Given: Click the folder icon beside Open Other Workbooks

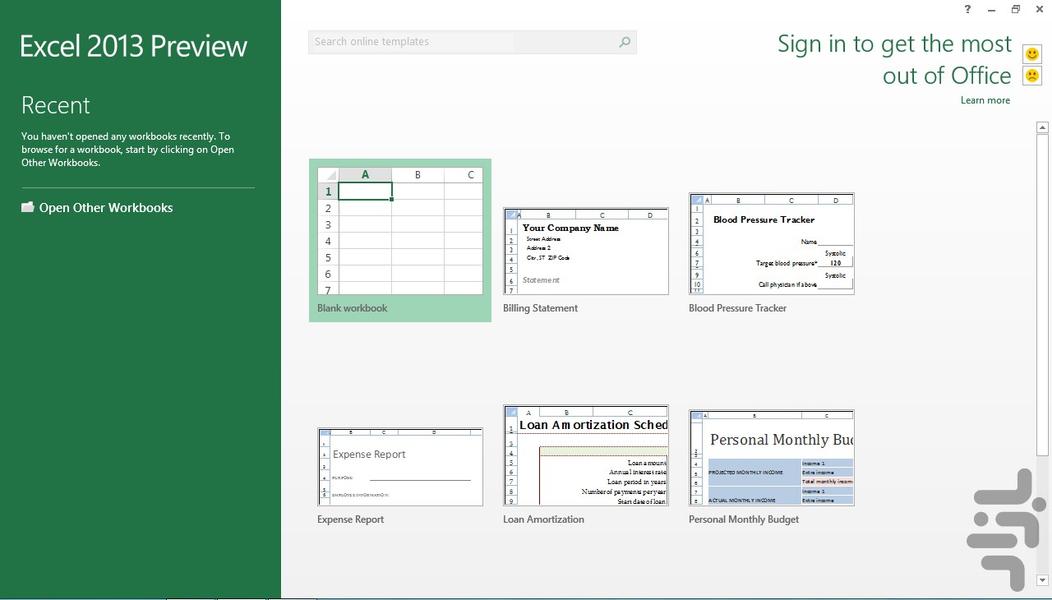Looking at the screenshot, I should (28, 207).
